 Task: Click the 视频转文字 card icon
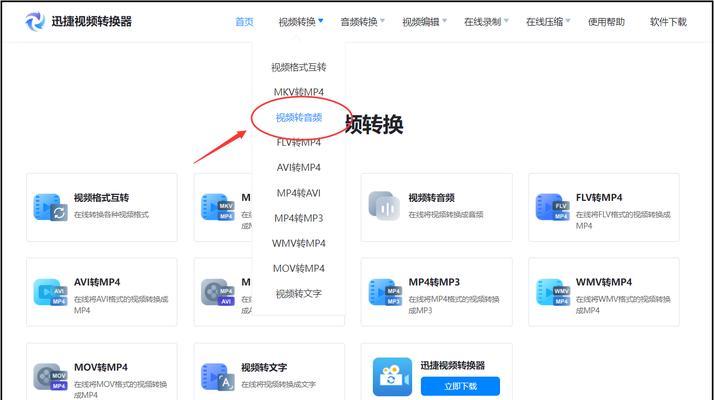point(218,377)
